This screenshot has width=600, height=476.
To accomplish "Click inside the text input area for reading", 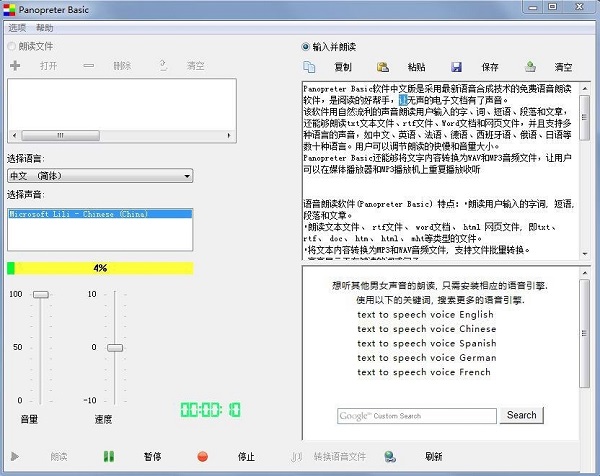I will tap(441, 171).
